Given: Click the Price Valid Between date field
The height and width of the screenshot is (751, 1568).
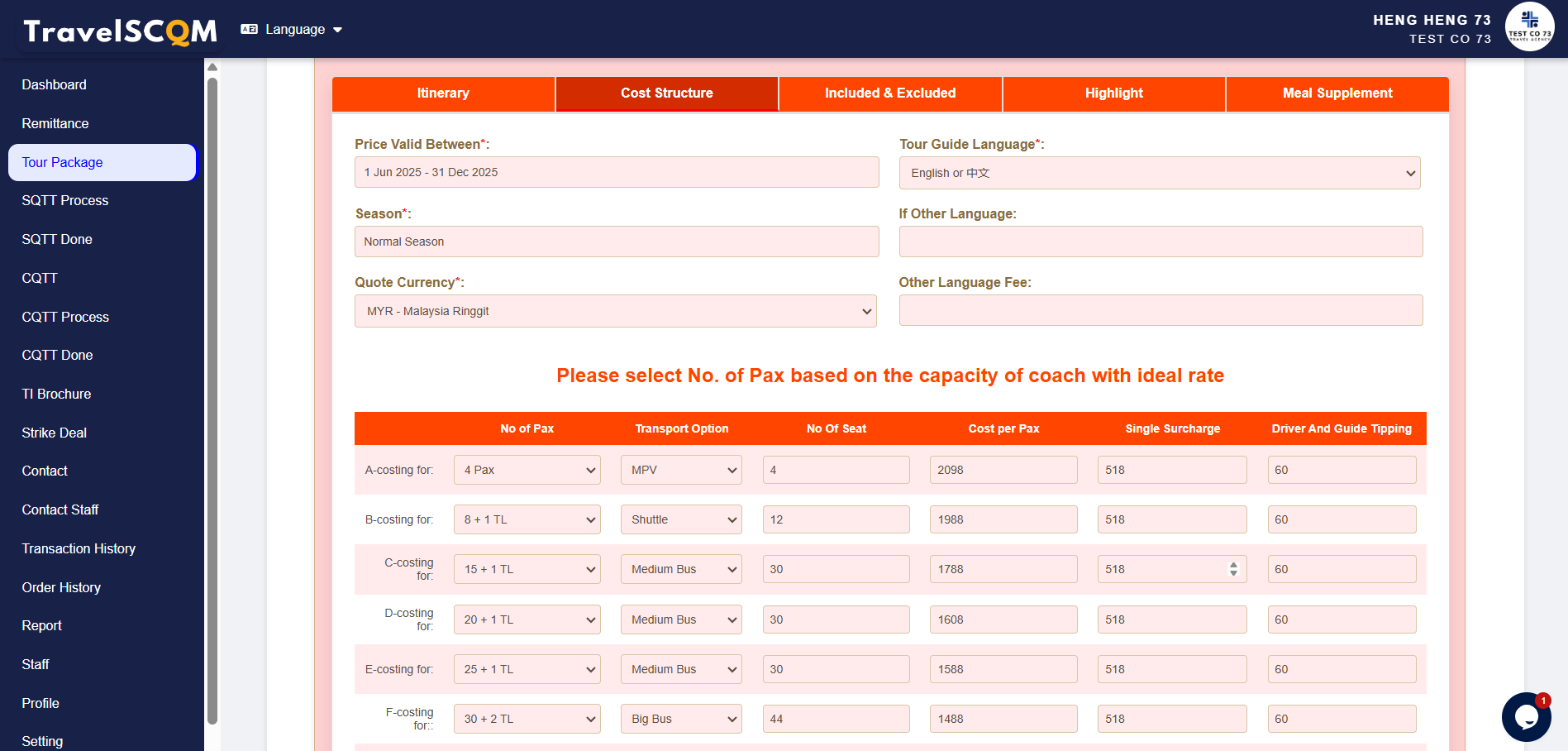Looking at the screenshot, I should point(616,172).
